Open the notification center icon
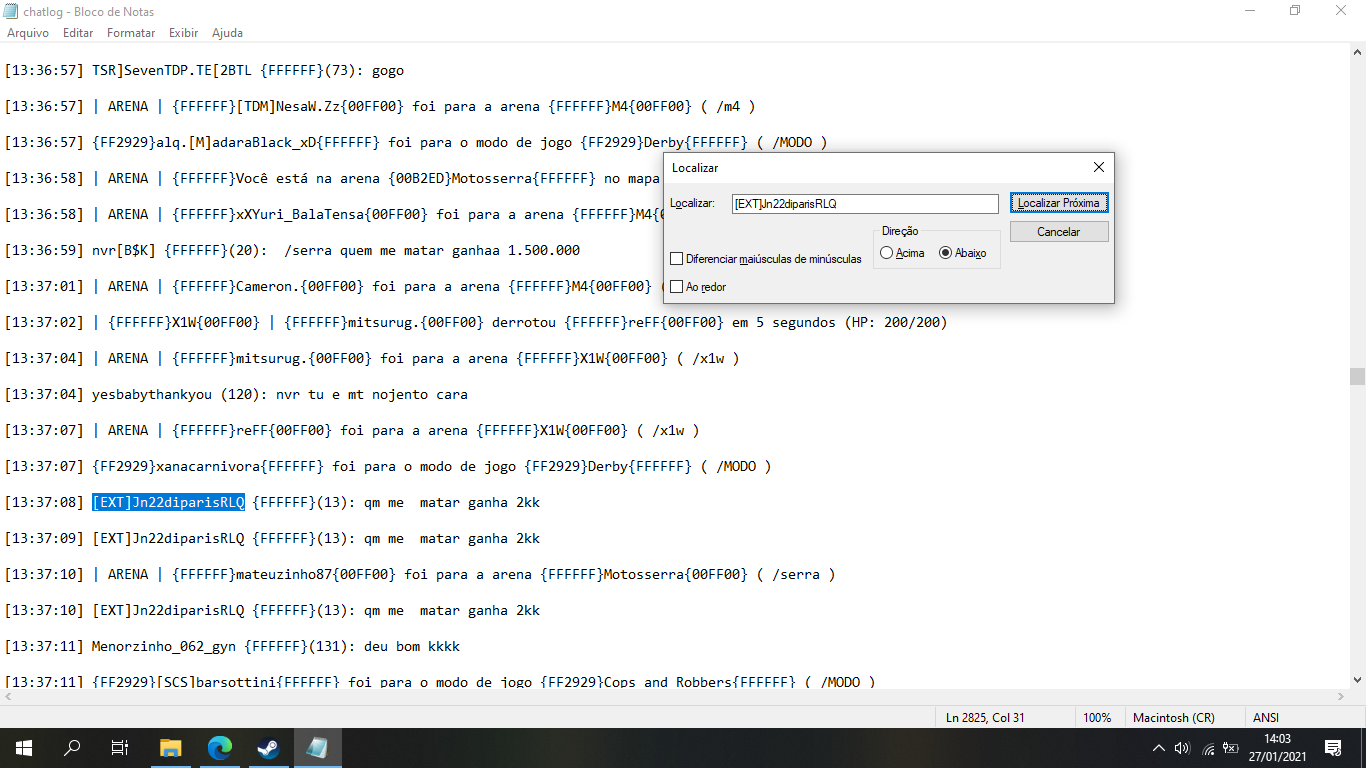This screenshot has height=768, width=1366. tap(1333, 748)
